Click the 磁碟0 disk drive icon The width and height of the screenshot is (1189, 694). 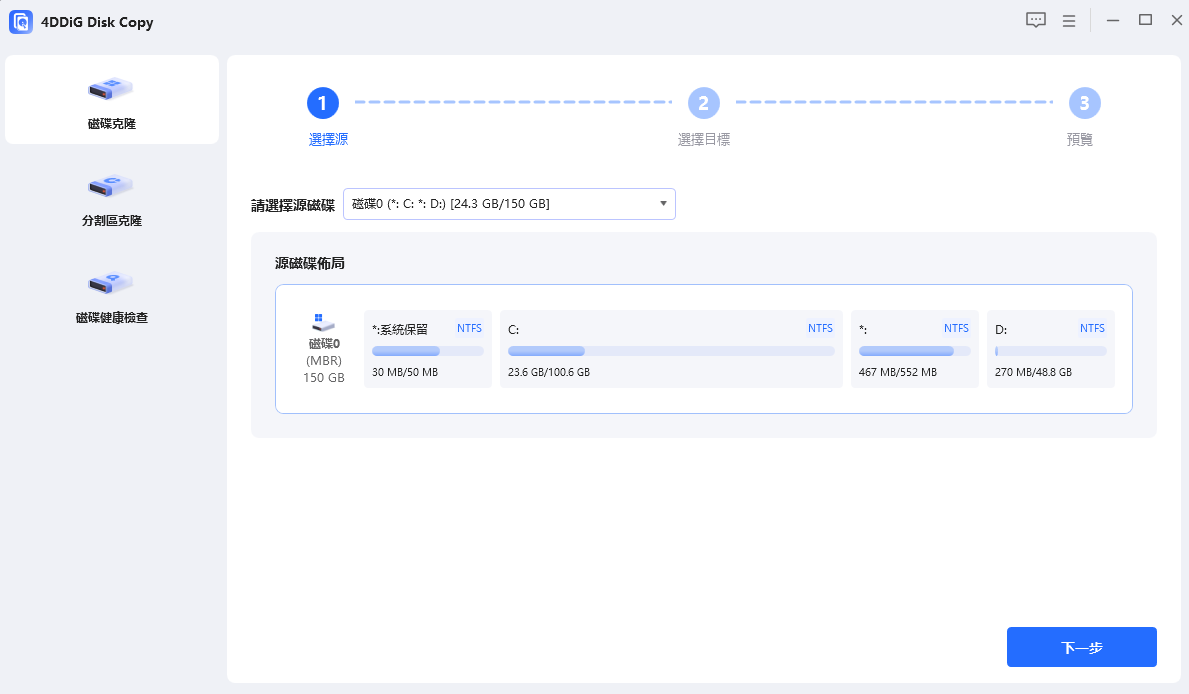(323, 322)
